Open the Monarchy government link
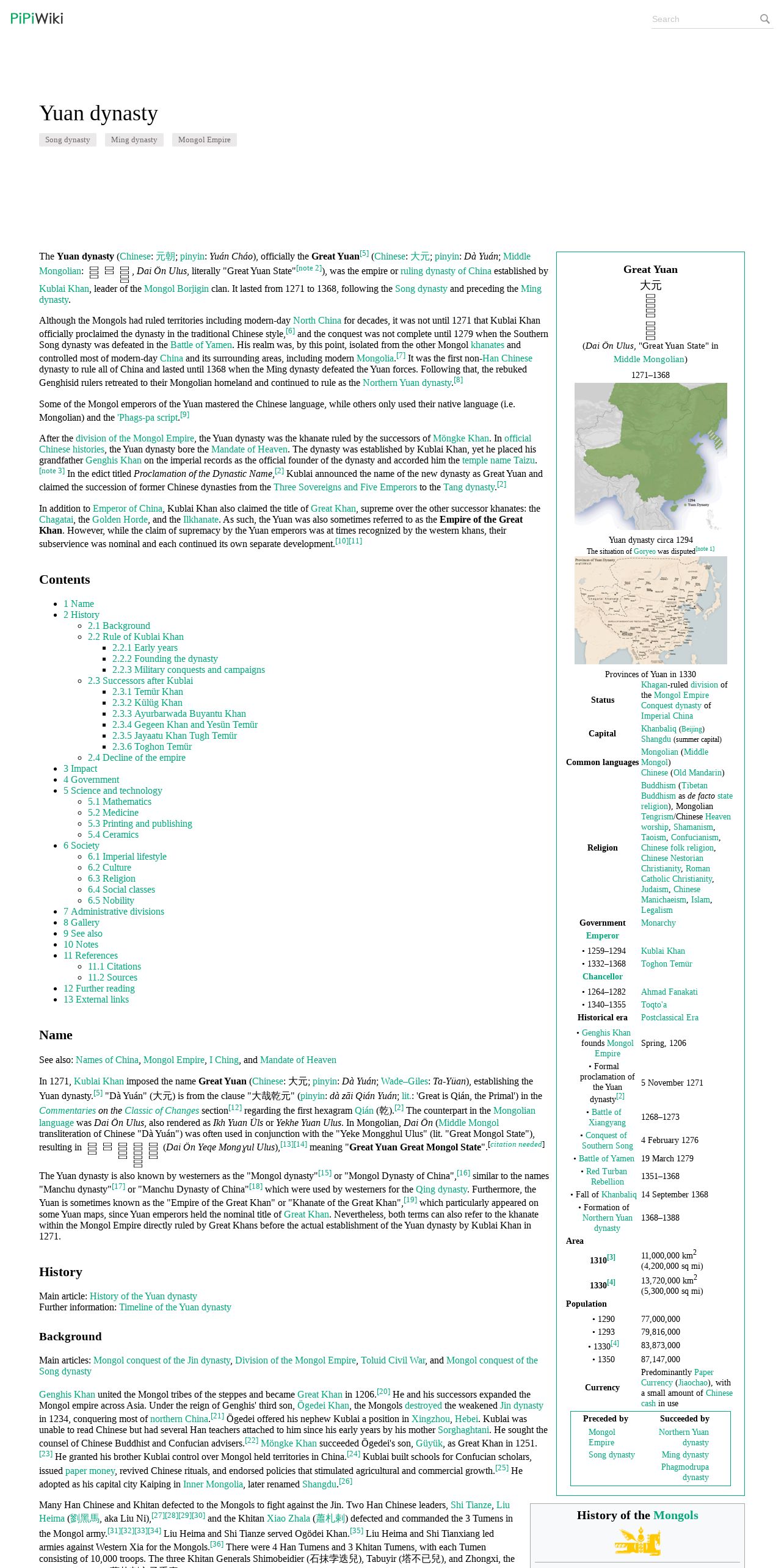This screenshot has height=1568, width=784. pyautogui.click(x=658, y=923)
